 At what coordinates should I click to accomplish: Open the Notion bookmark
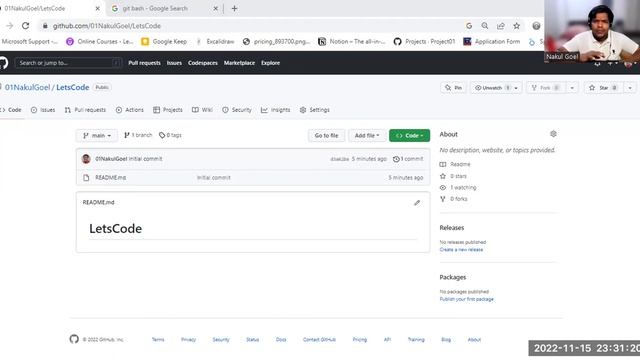click(x=352, y=42)
